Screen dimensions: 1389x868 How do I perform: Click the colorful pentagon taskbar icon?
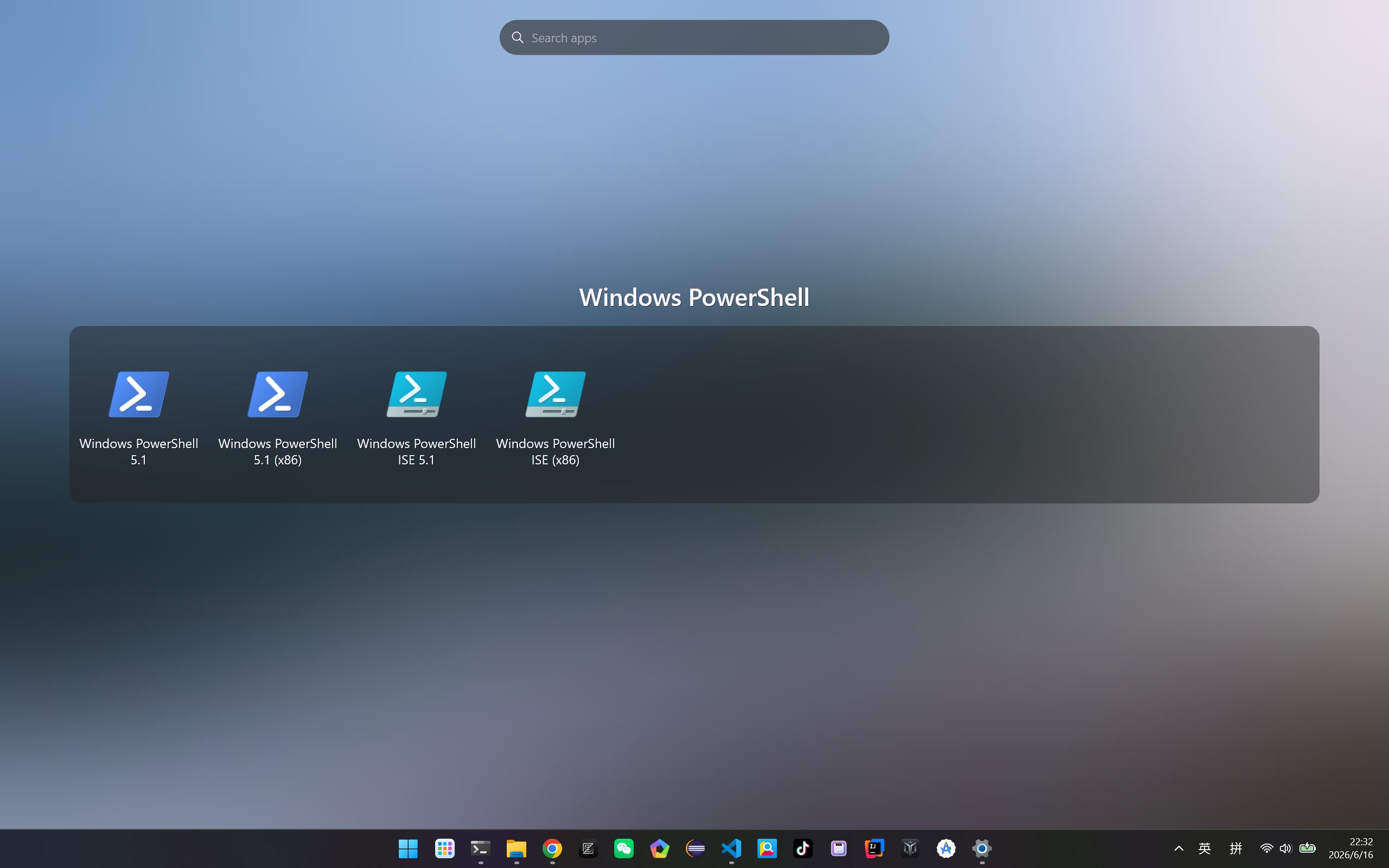pos(659,848)
